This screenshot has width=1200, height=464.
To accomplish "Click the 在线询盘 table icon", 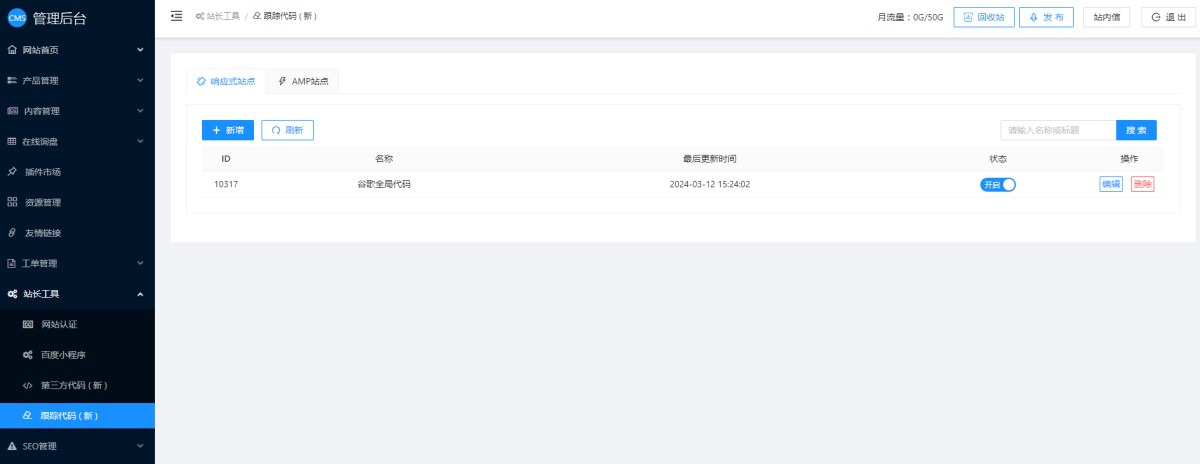I will point(12,141).
